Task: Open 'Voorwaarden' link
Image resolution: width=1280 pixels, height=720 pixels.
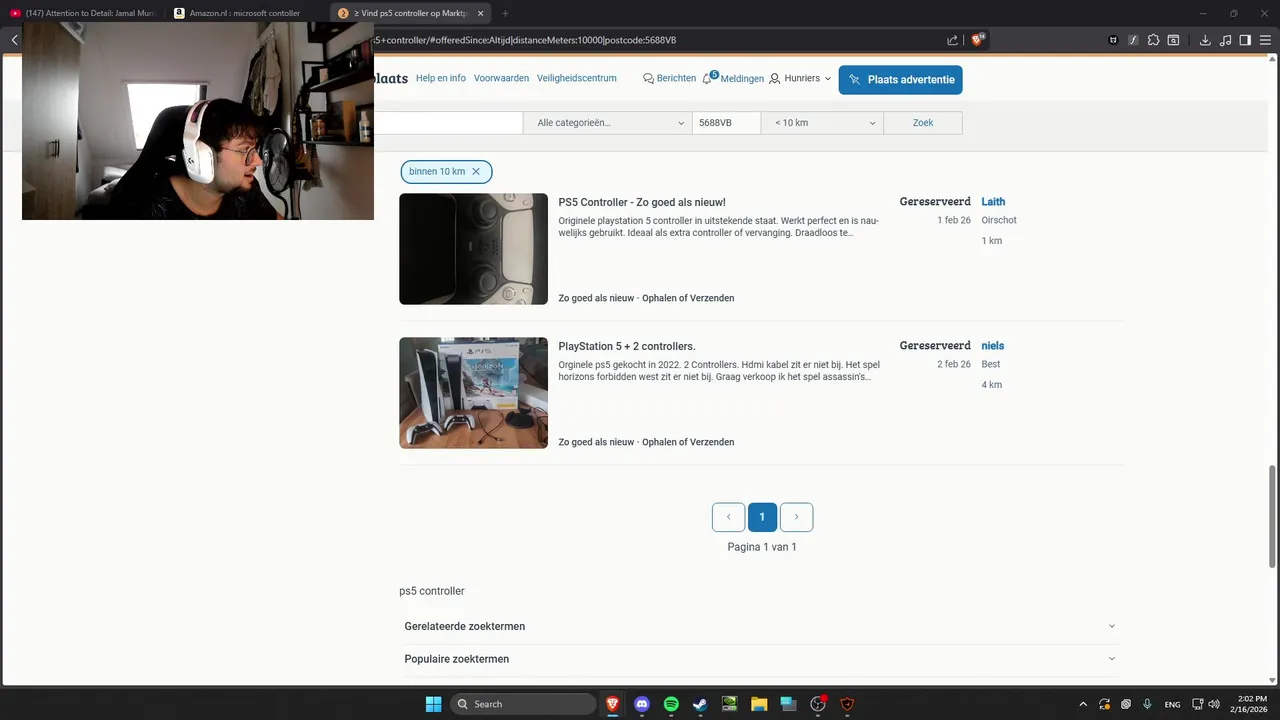Action: 501,78
